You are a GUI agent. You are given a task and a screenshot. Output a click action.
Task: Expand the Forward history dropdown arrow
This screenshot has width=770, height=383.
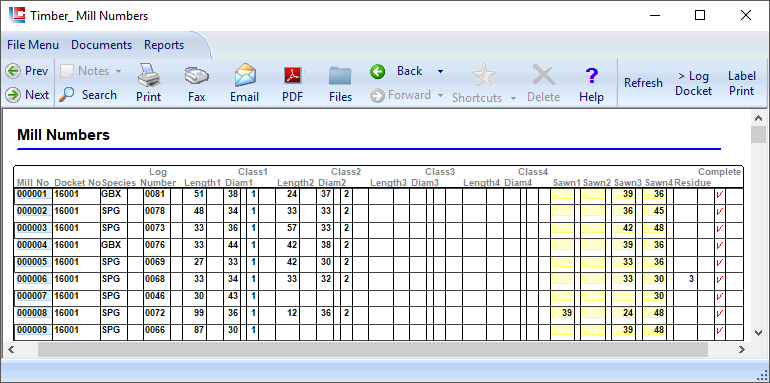tap(440, 95)
